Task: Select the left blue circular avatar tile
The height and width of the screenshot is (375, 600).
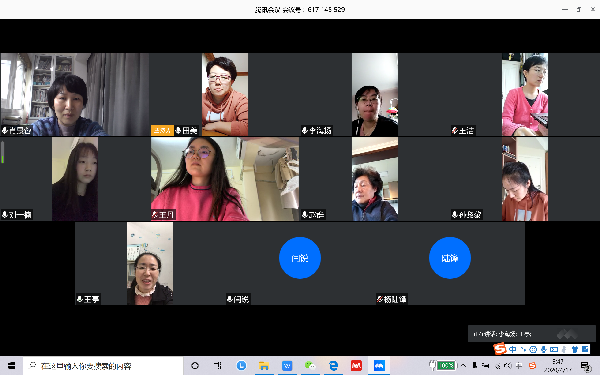Action: click(x=300, y=258)
